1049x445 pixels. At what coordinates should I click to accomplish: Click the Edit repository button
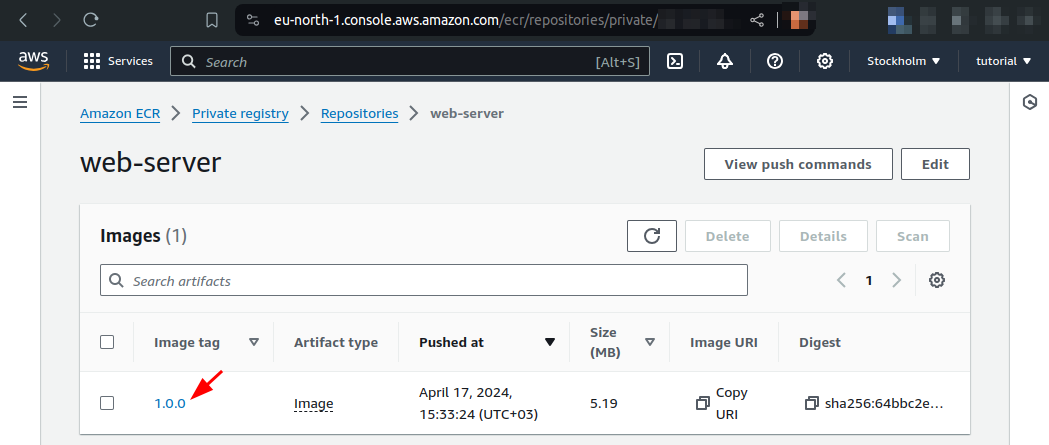935,164
